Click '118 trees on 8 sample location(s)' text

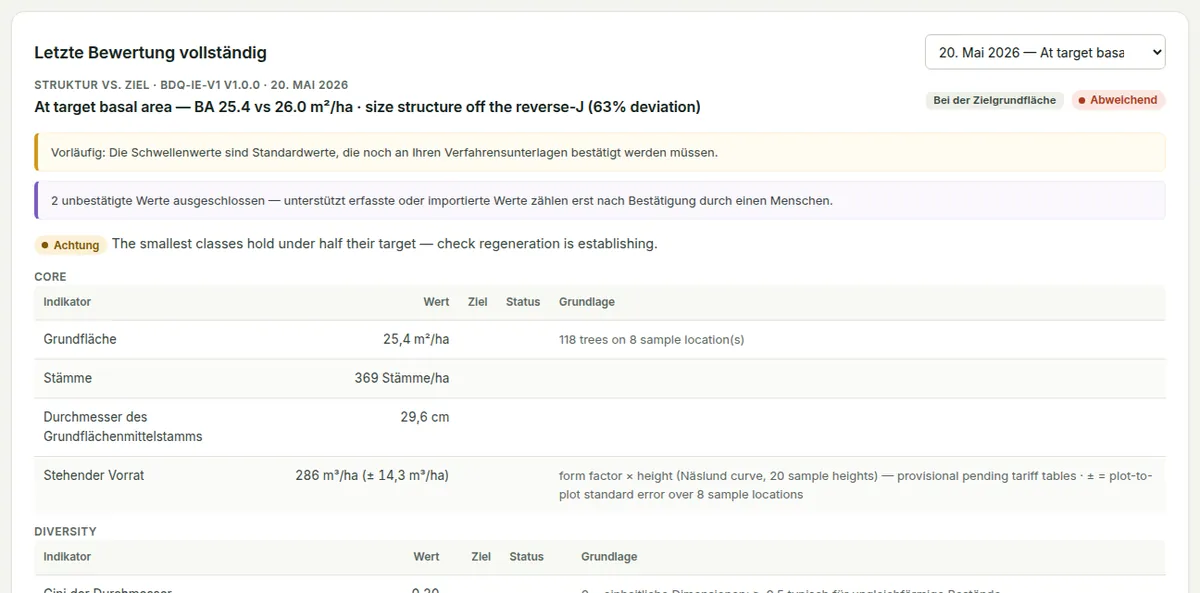[651, 340]
